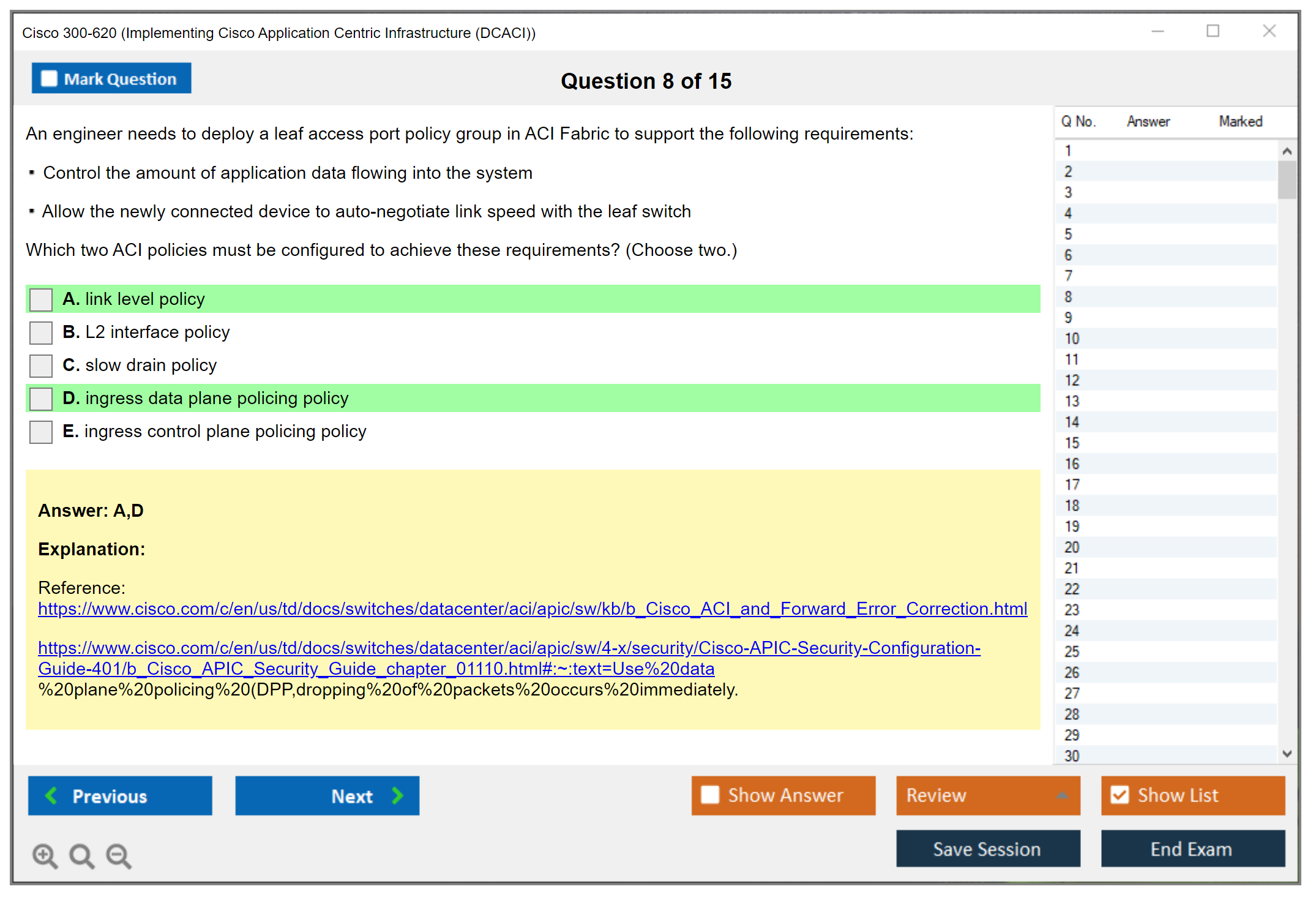The image size is (1316, 900).
Task: Click the green right arrow on Next
Action: point(398,795)
